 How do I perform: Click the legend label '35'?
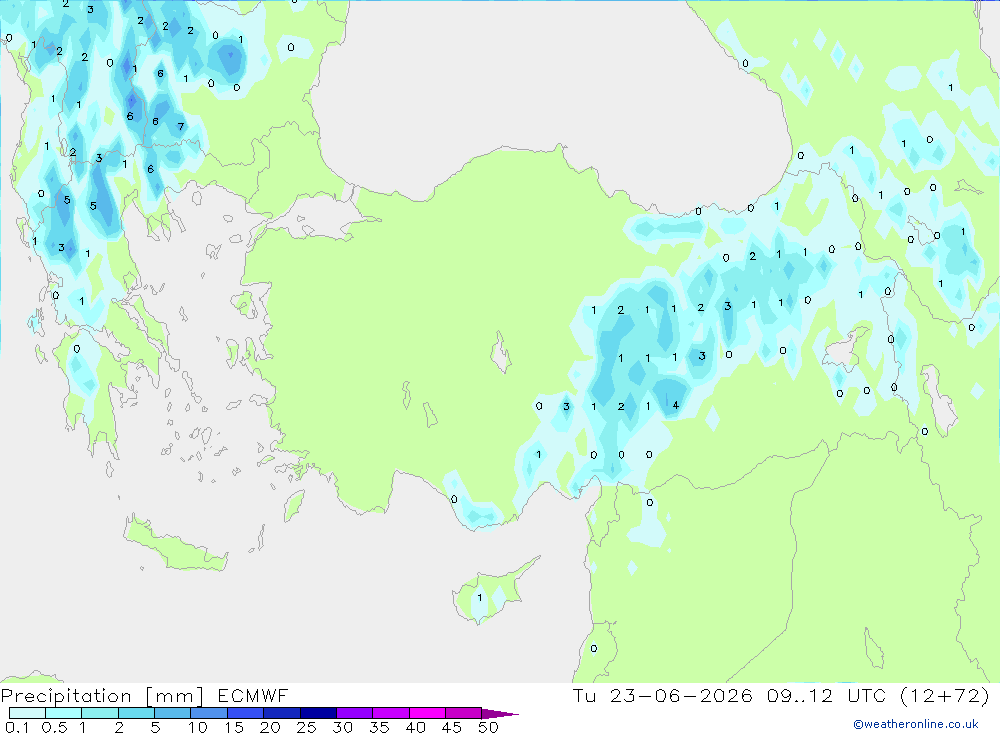pyautogui.click(x=379, y=727)
